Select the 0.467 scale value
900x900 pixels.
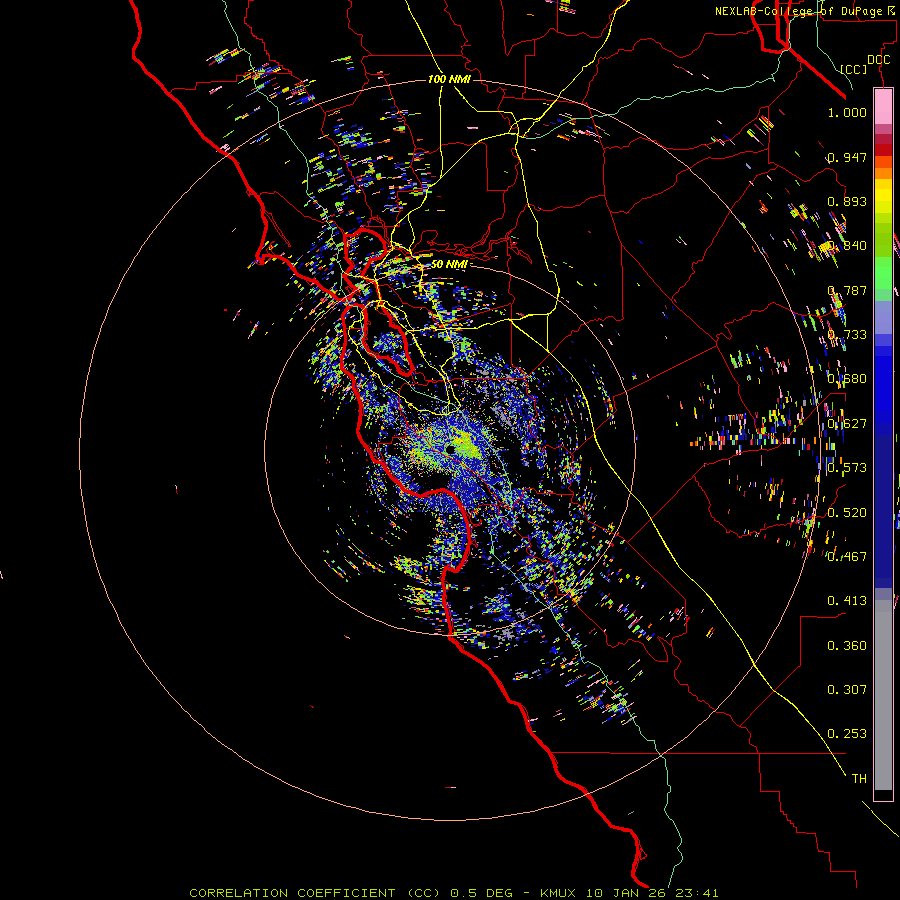pos(847,557)
